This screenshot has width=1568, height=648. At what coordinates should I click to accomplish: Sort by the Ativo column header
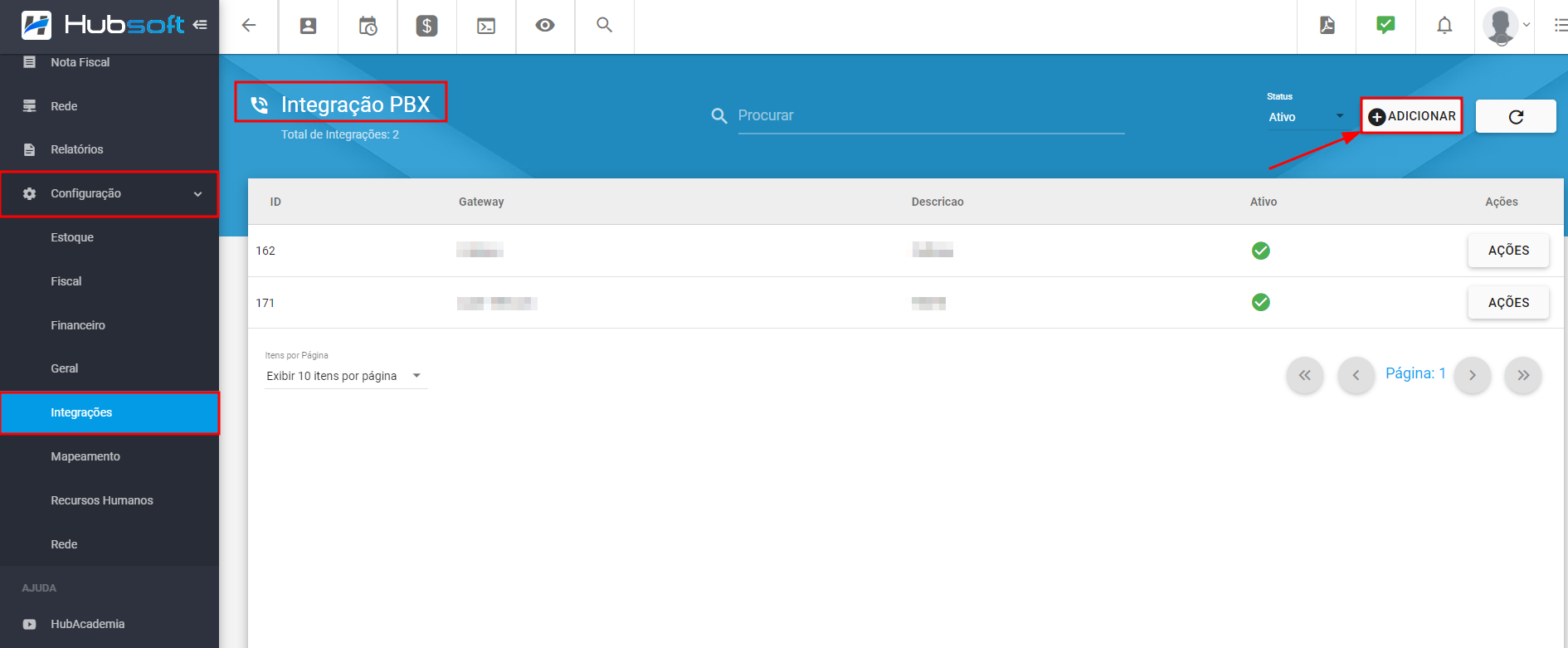coord(1264,202)
